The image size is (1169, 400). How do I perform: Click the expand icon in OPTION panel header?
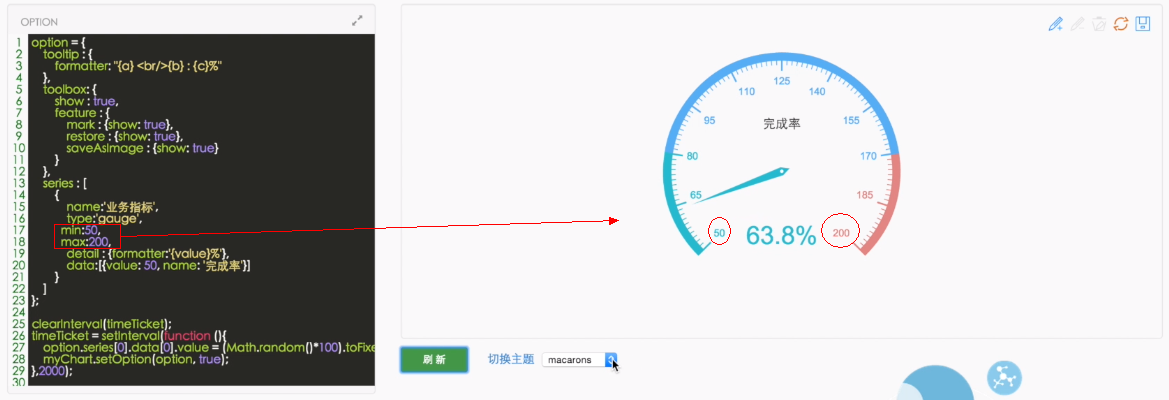pos(357,22)
